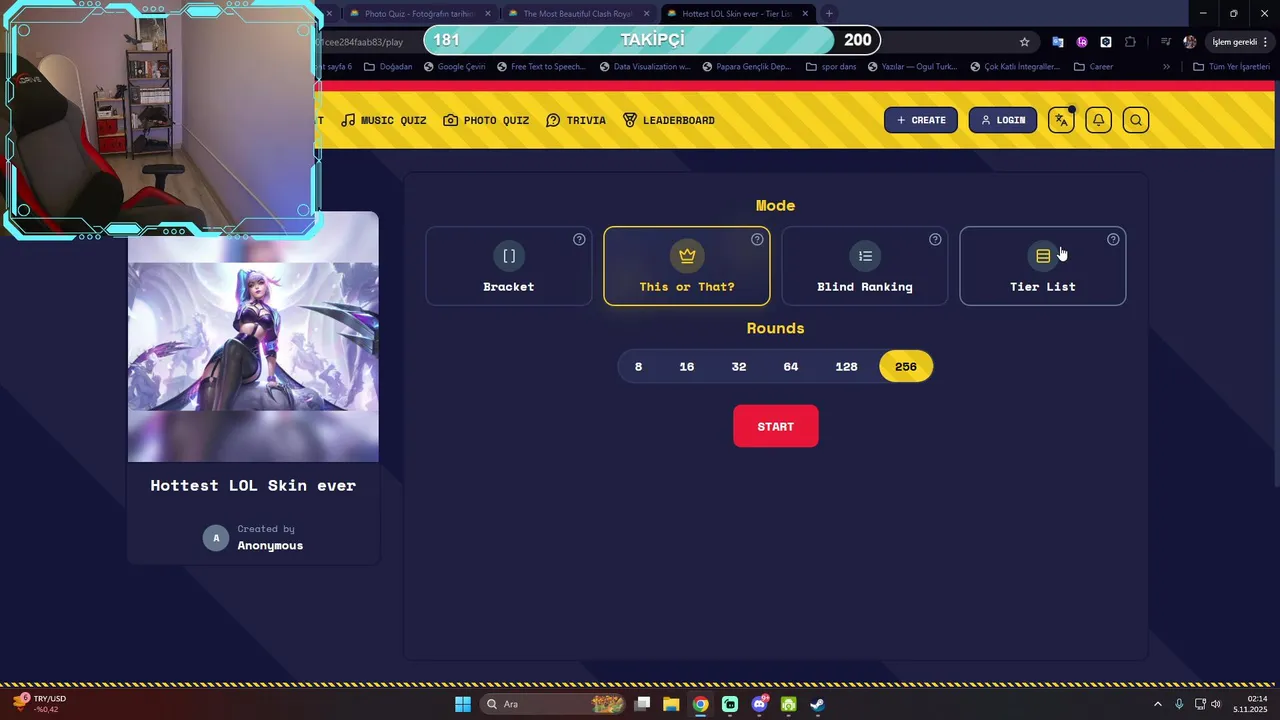Click the Create button

pyautogui.click(x=921, y=120)
